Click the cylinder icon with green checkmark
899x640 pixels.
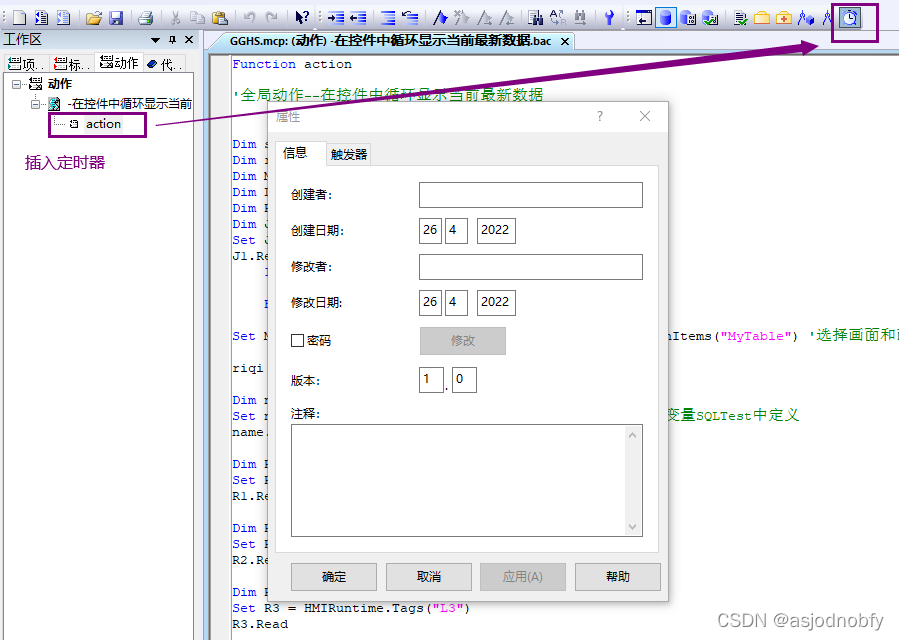coord(710,18)
